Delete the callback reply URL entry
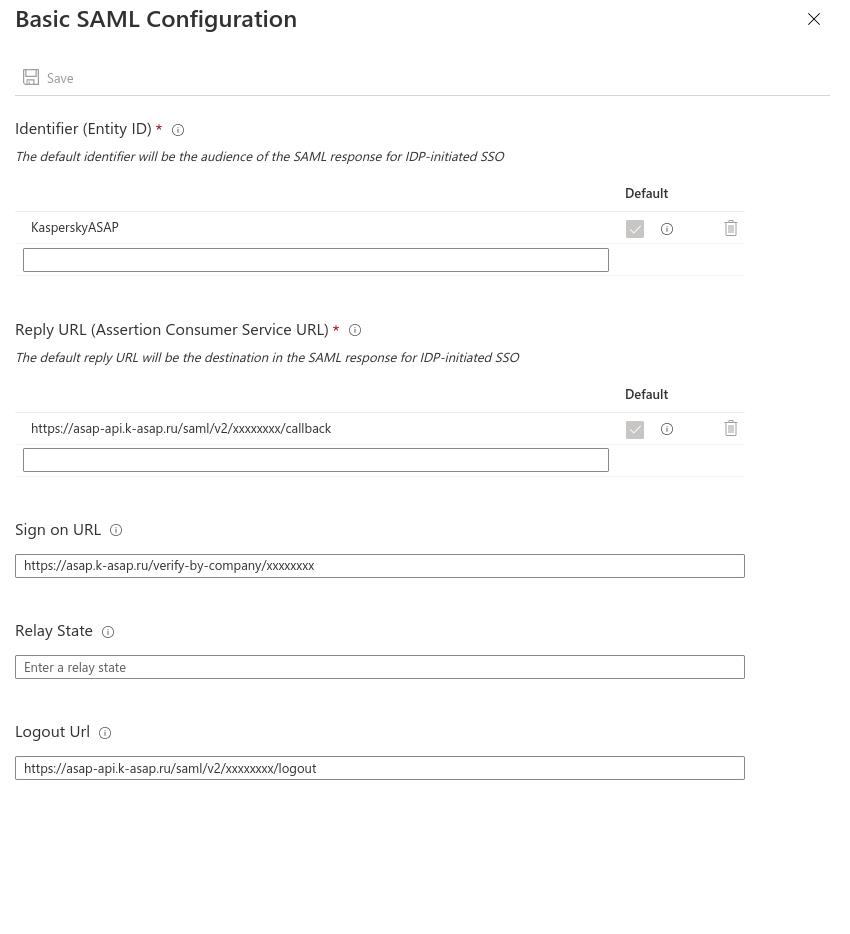850x934 pixels. tap(731, 429)
